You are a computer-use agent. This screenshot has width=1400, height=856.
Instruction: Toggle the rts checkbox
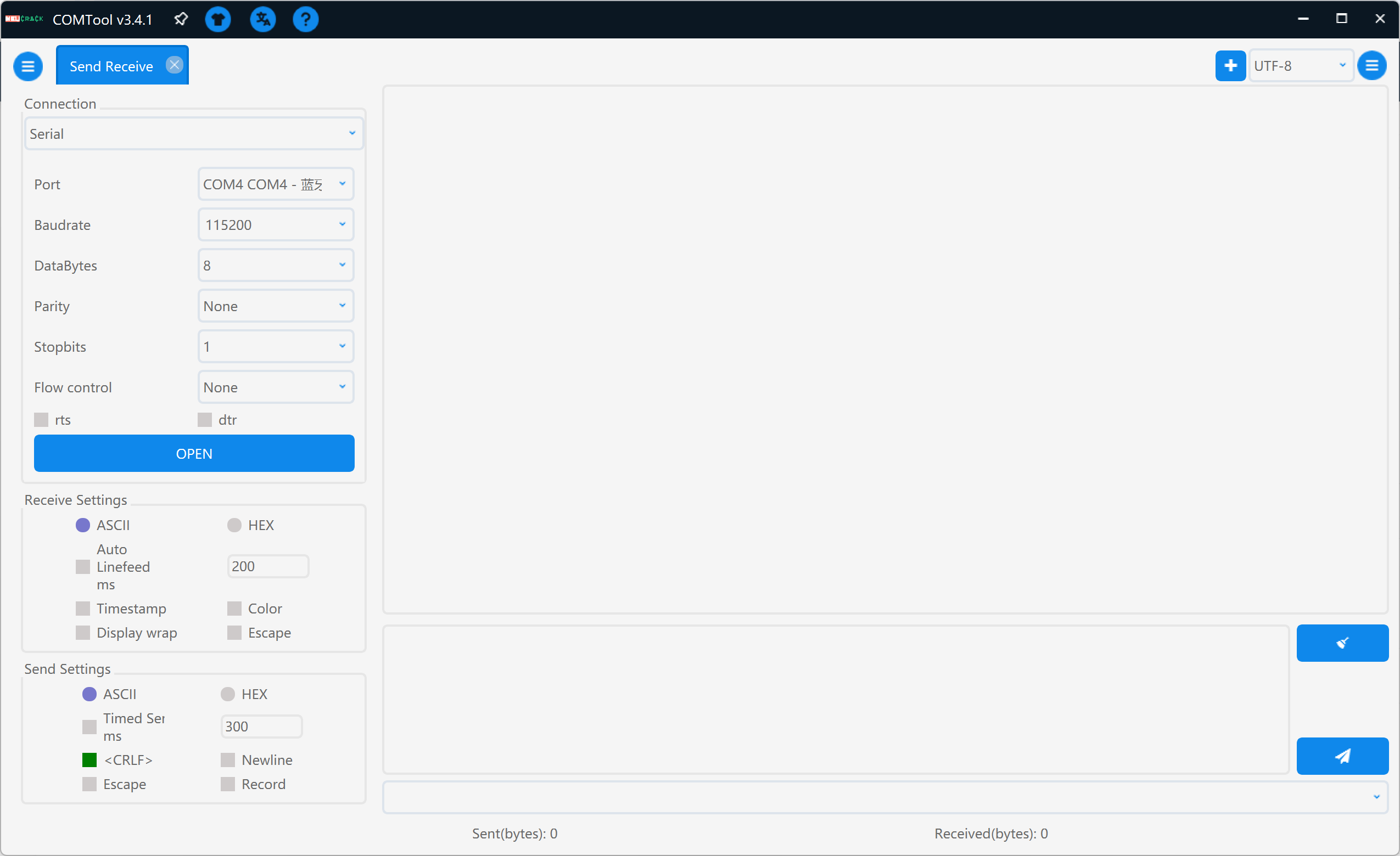[x=41, y=420]
